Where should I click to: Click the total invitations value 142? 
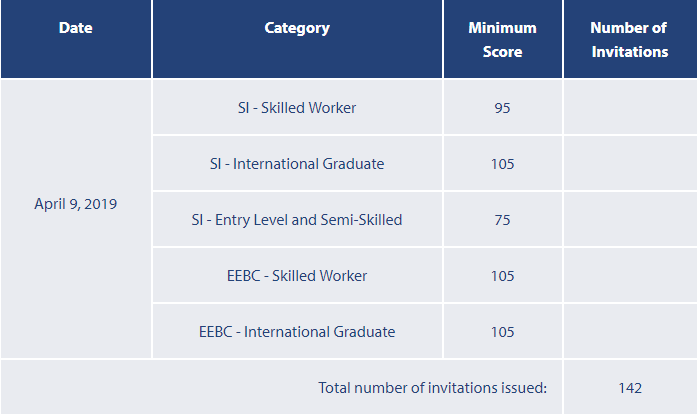629,387
